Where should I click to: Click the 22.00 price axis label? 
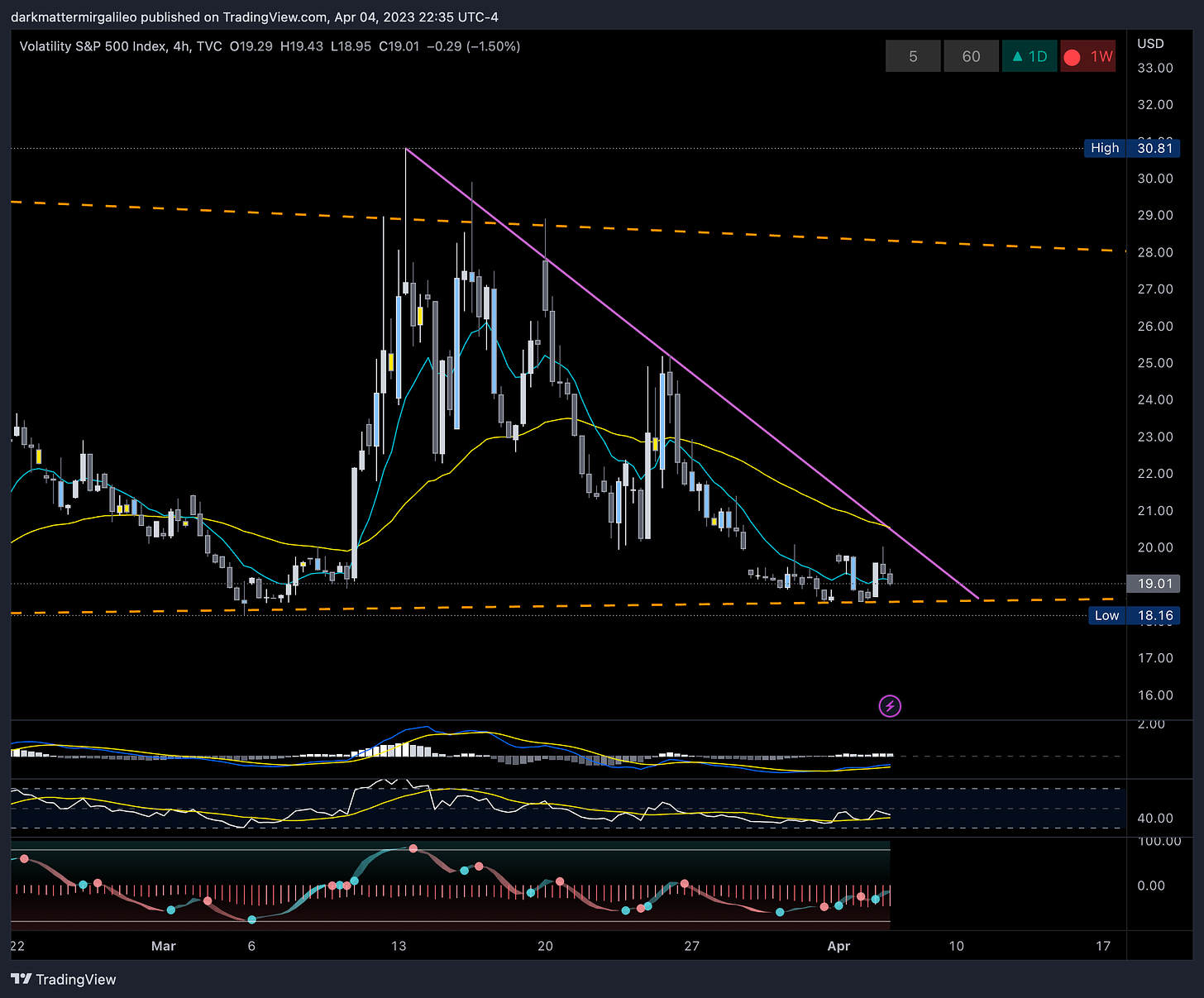point(1155,474)
